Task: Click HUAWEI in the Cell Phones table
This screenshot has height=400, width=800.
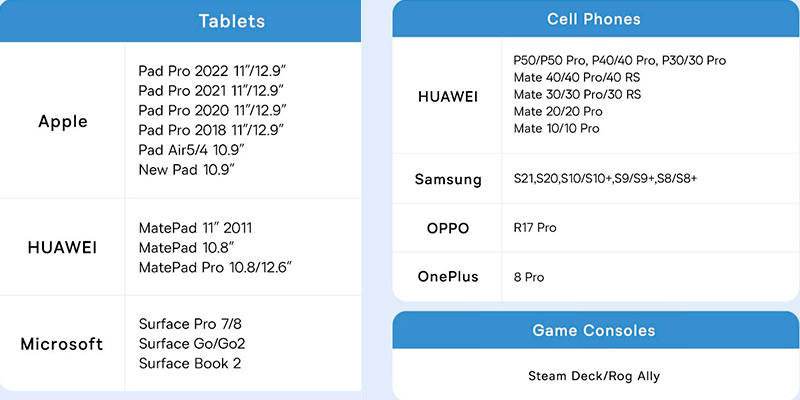Action: pos(447,95)
